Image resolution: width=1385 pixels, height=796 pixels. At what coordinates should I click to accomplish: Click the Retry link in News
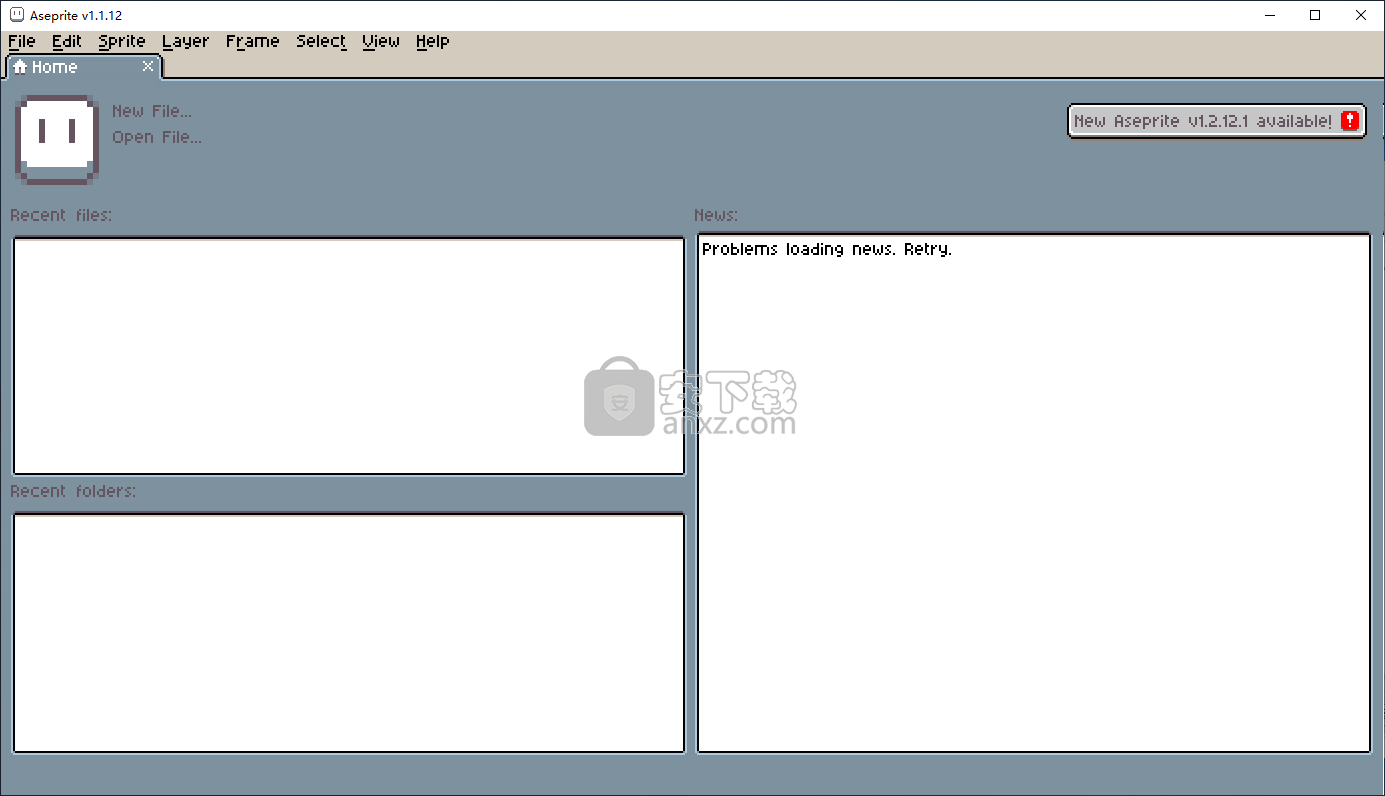tap(927, 249)
